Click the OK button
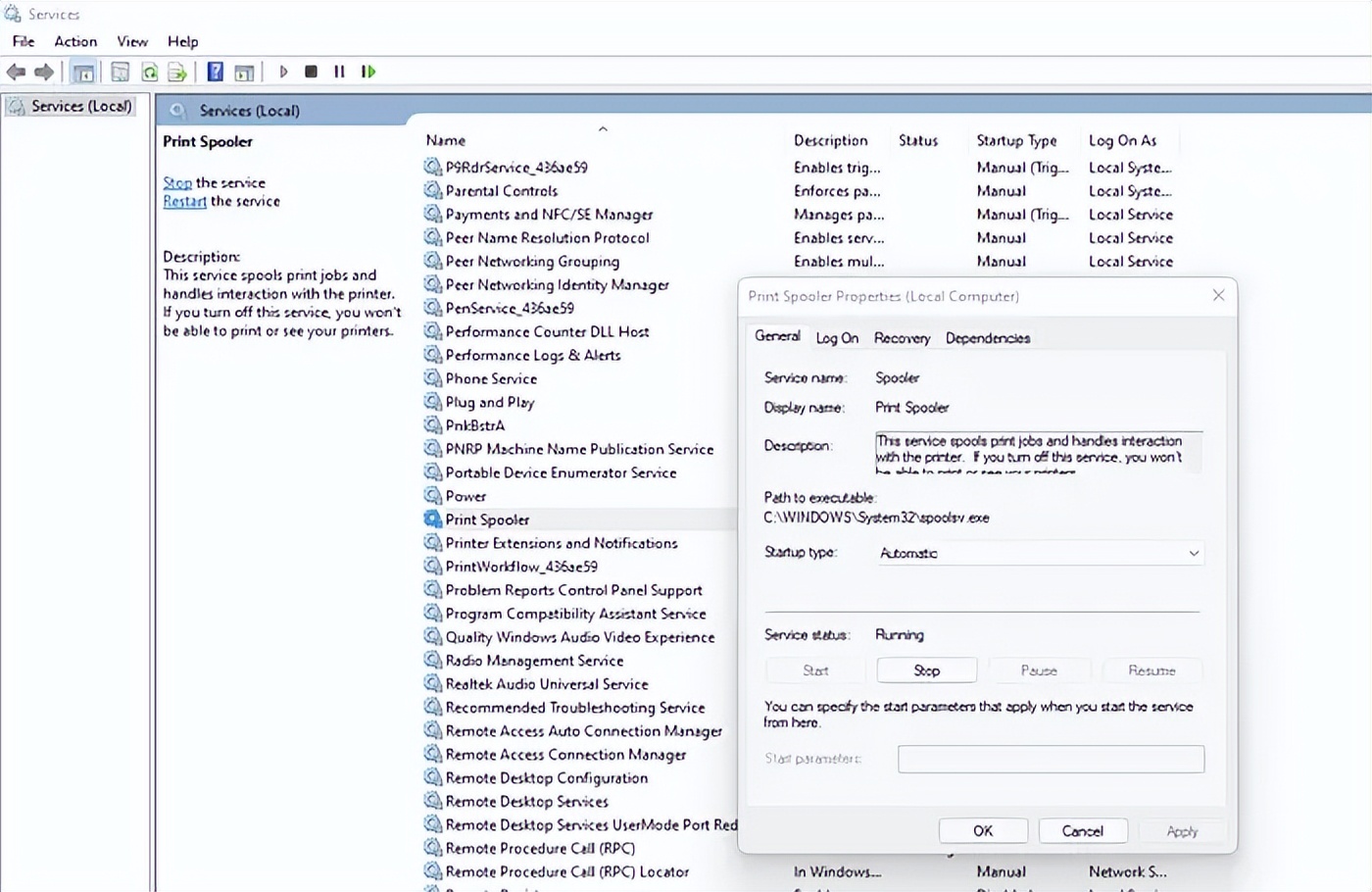This screenshot has width=1372, height=892. point(983,831)
